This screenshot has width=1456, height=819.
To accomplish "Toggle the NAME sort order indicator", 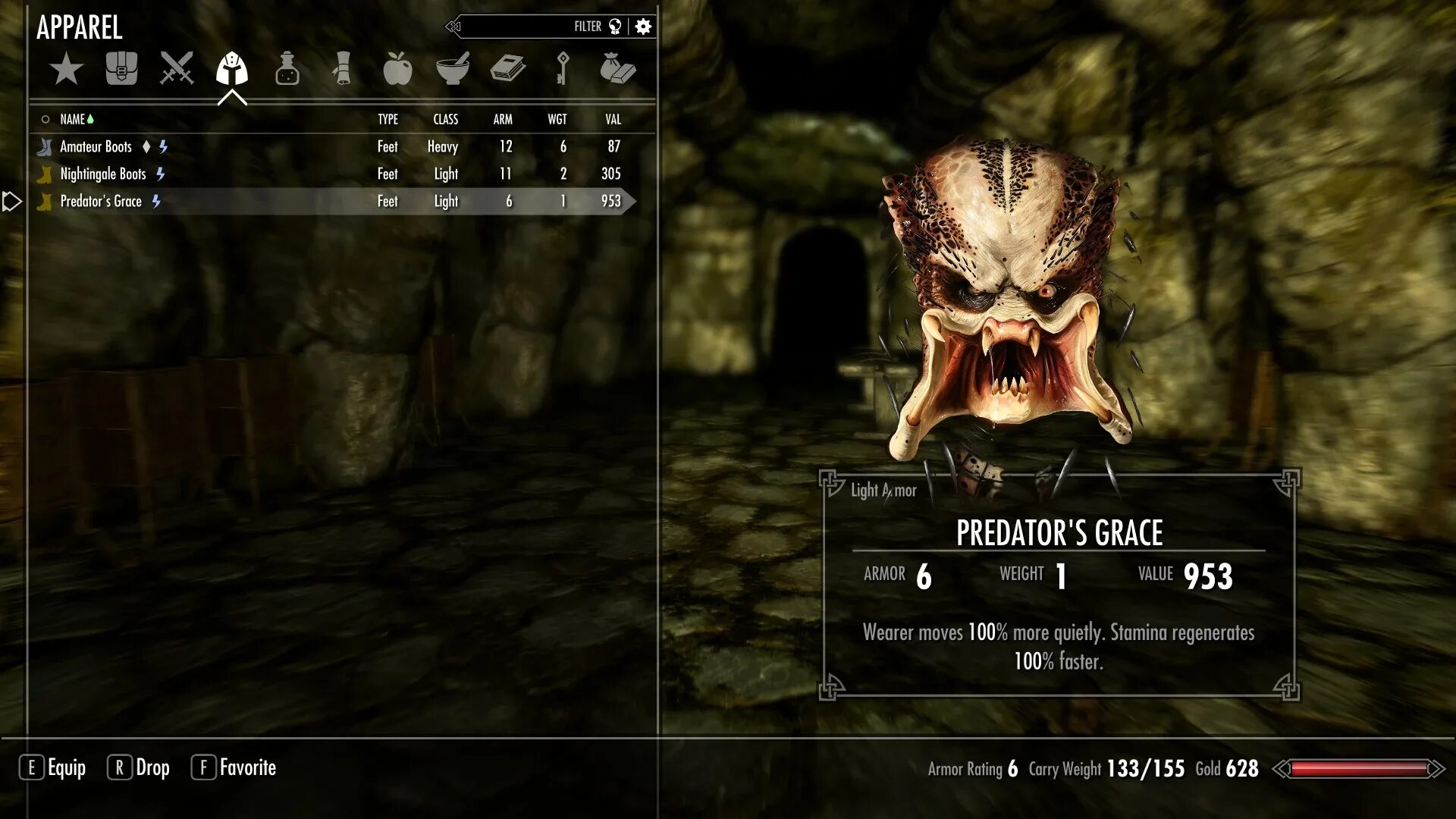I will pos(90,119).
